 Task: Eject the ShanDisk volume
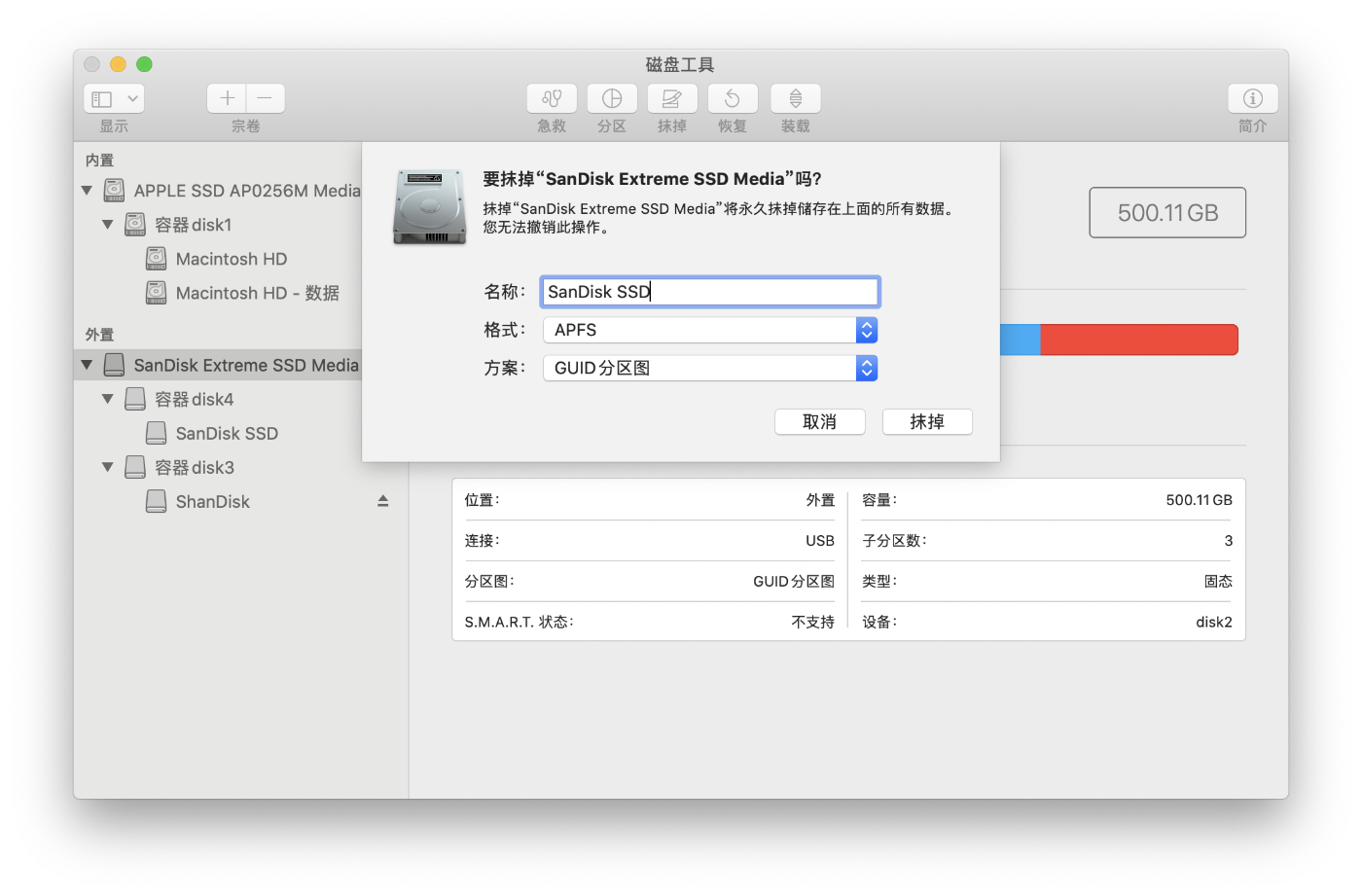383,501
